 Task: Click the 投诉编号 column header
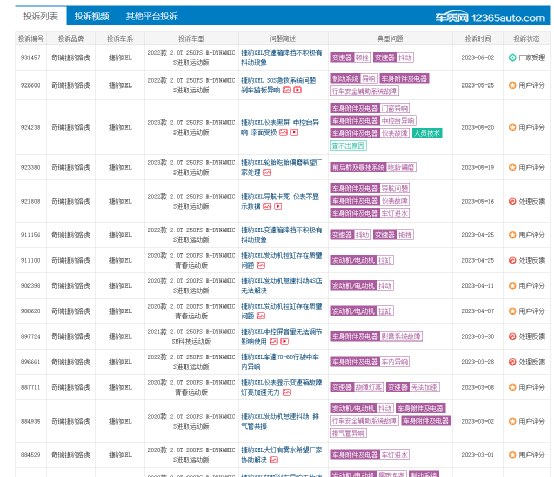tap(31, 39)
